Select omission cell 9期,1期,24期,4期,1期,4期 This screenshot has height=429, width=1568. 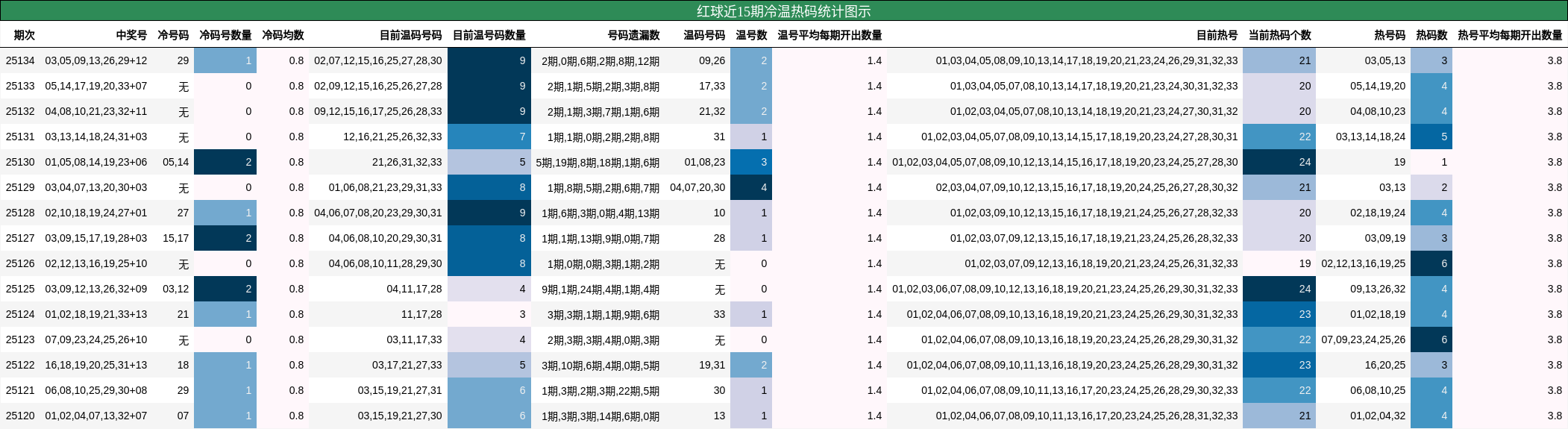pyautogui.click(x=600, y=289)
